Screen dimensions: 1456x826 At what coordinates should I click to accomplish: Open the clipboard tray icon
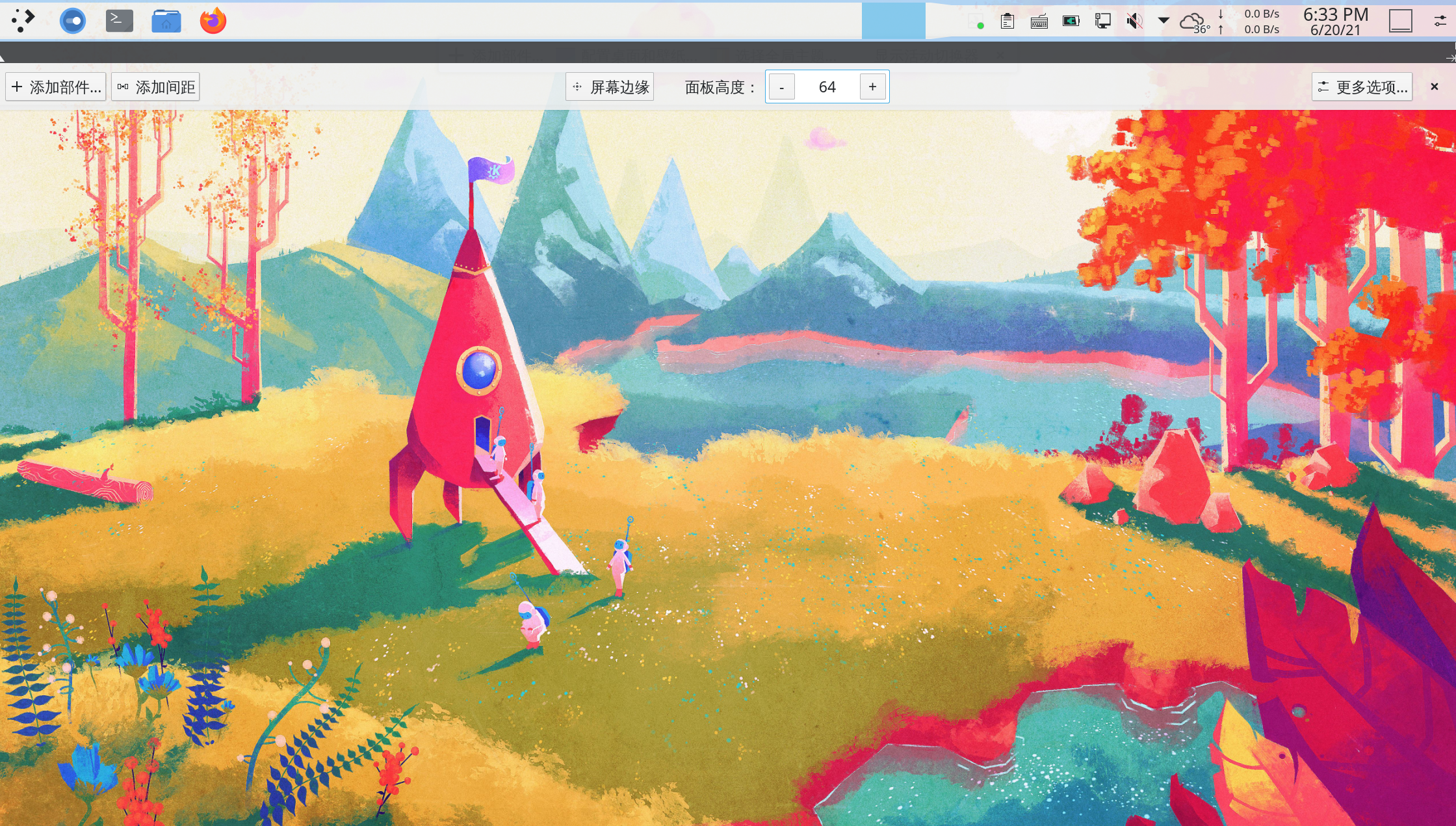[1007, 21]
